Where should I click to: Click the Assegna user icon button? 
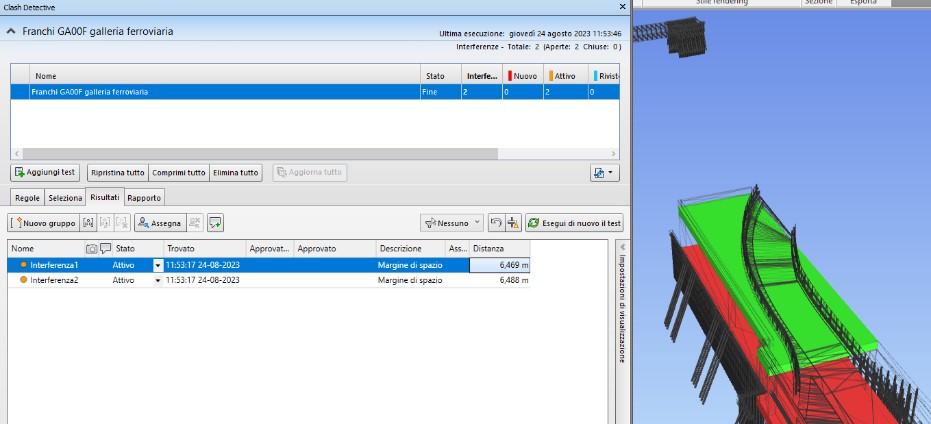coord(158,223)
